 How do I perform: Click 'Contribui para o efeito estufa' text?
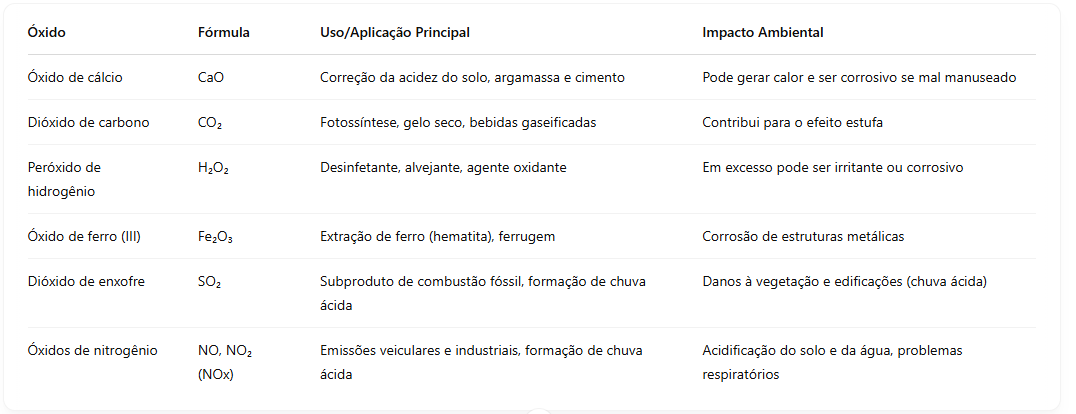793,122
